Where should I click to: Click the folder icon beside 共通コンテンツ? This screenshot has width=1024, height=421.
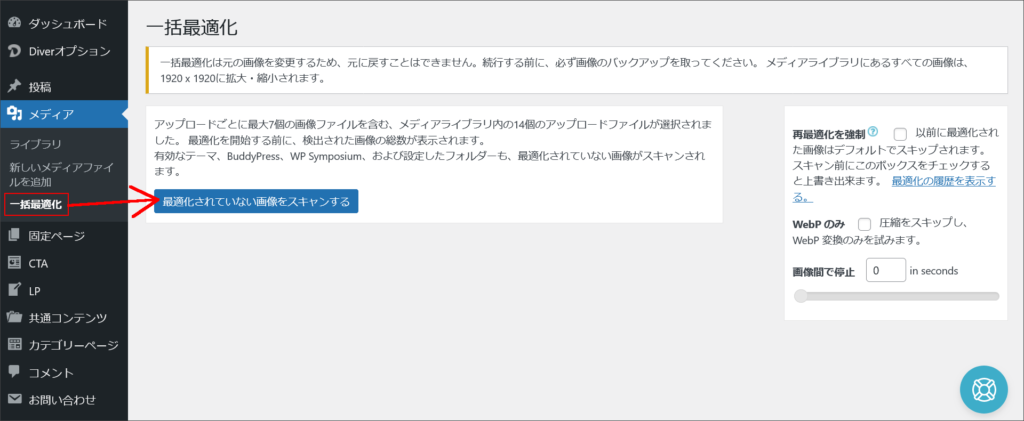[x=14, y=318]
